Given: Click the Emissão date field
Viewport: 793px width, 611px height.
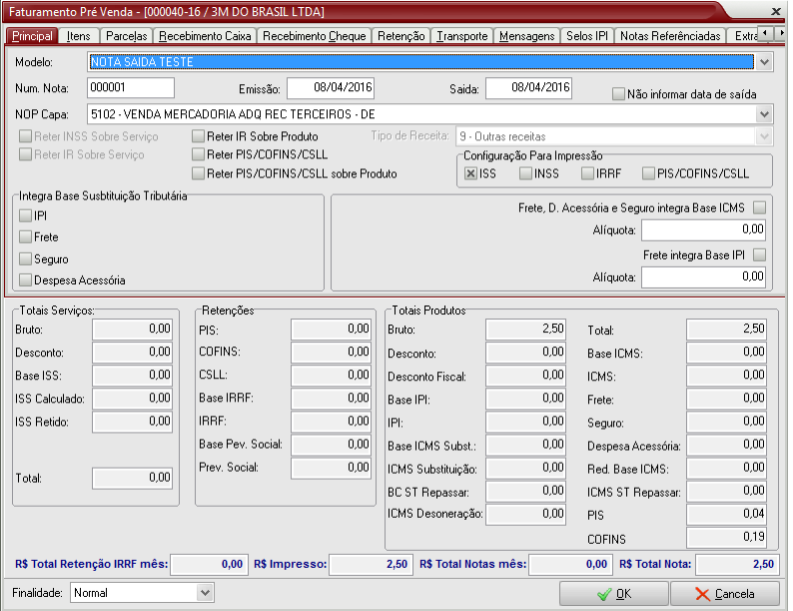Looking at the screenshot, I should [330, 88].
